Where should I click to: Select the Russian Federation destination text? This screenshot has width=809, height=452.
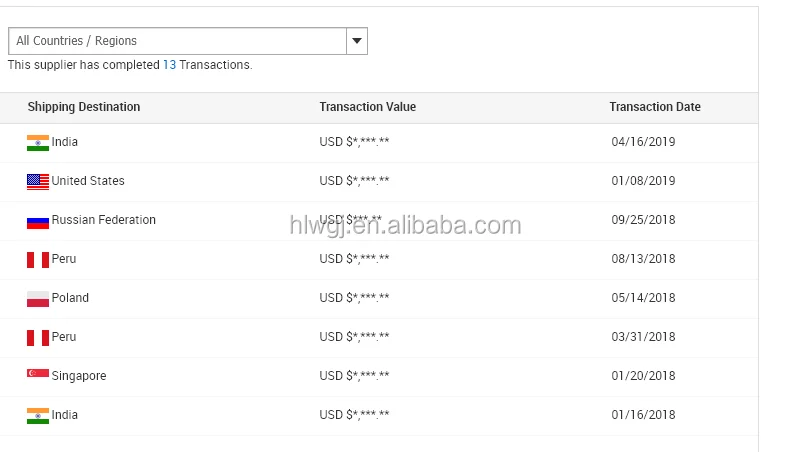click(103, 220)
